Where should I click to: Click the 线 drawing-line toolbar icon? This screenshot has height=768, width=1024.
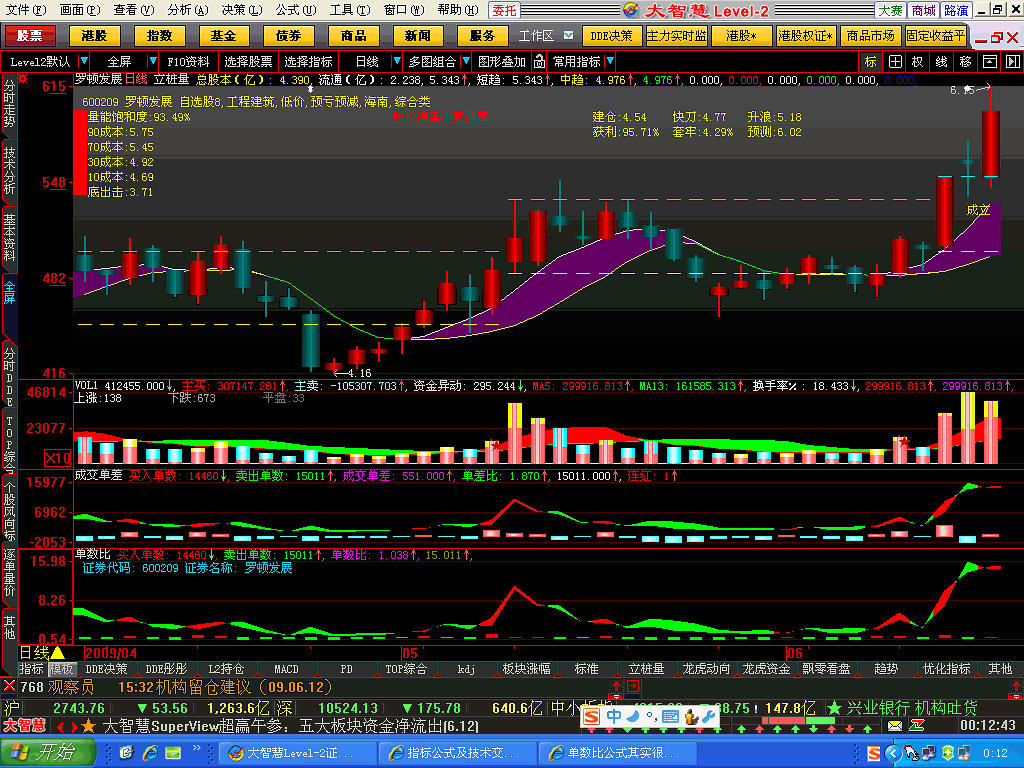tap(942, 61)
